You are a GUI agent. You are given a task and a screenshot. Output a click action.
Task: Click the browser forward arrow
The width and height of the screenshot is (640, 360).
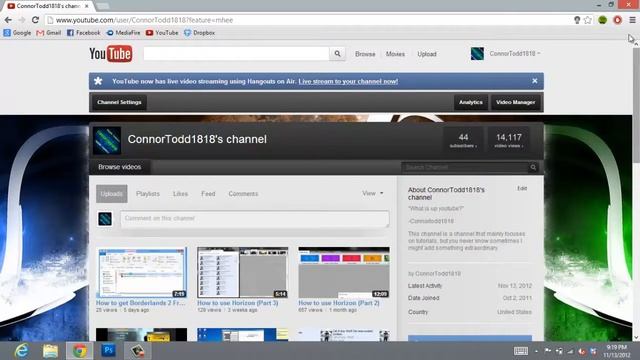tap(22, 20)
